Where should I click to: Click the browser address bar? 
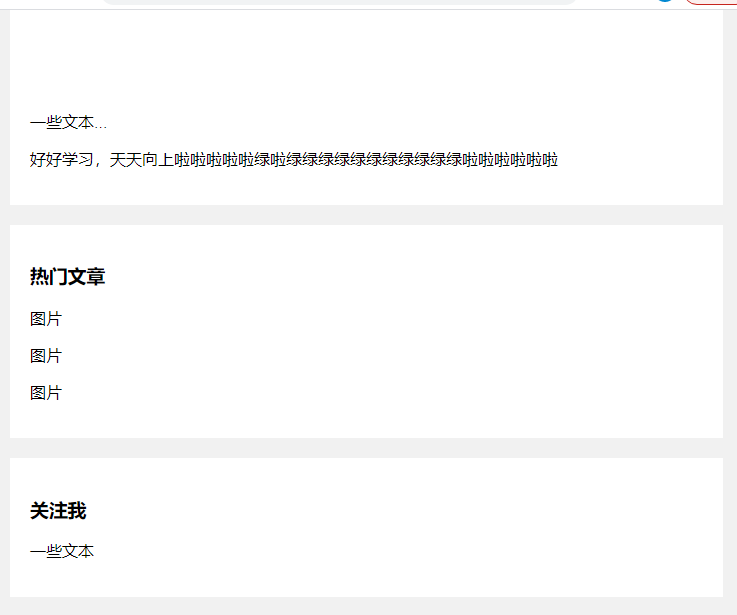click(338, 2)
